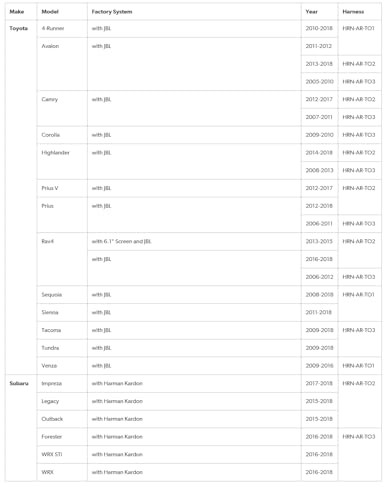
Task: Select the Camry model cell
Action: [x=62, y=108]
